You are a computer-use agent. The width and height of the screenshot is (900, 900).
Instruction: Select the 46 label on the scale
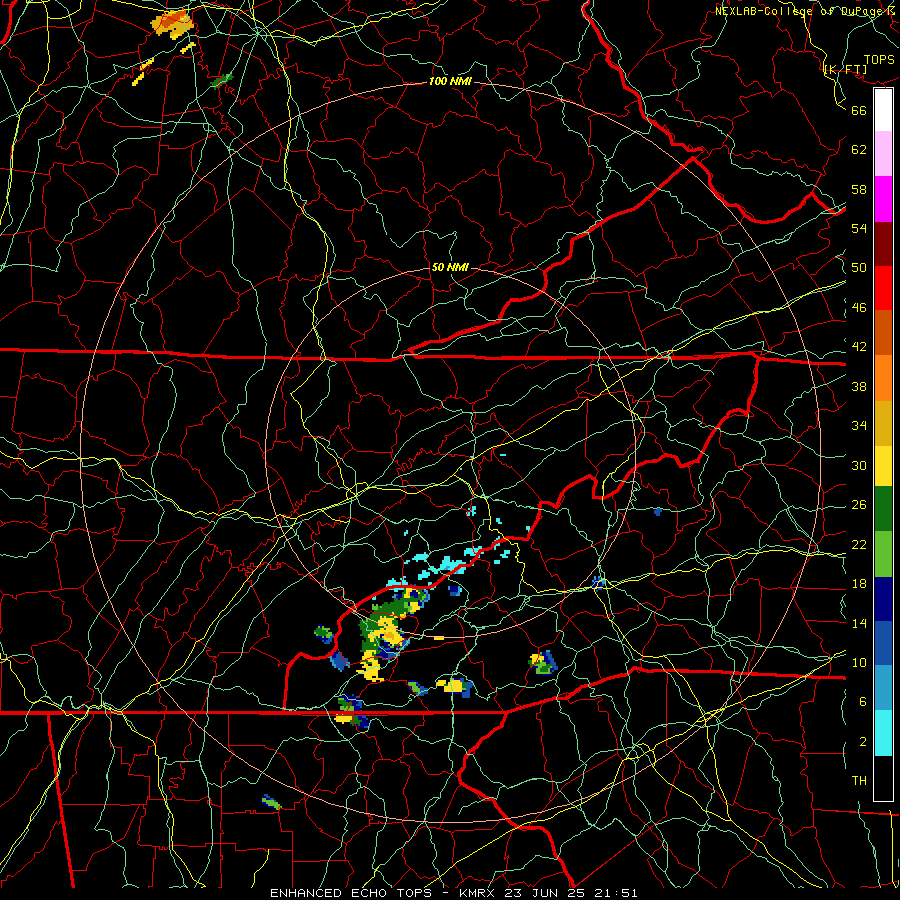[x=859, y=307]
